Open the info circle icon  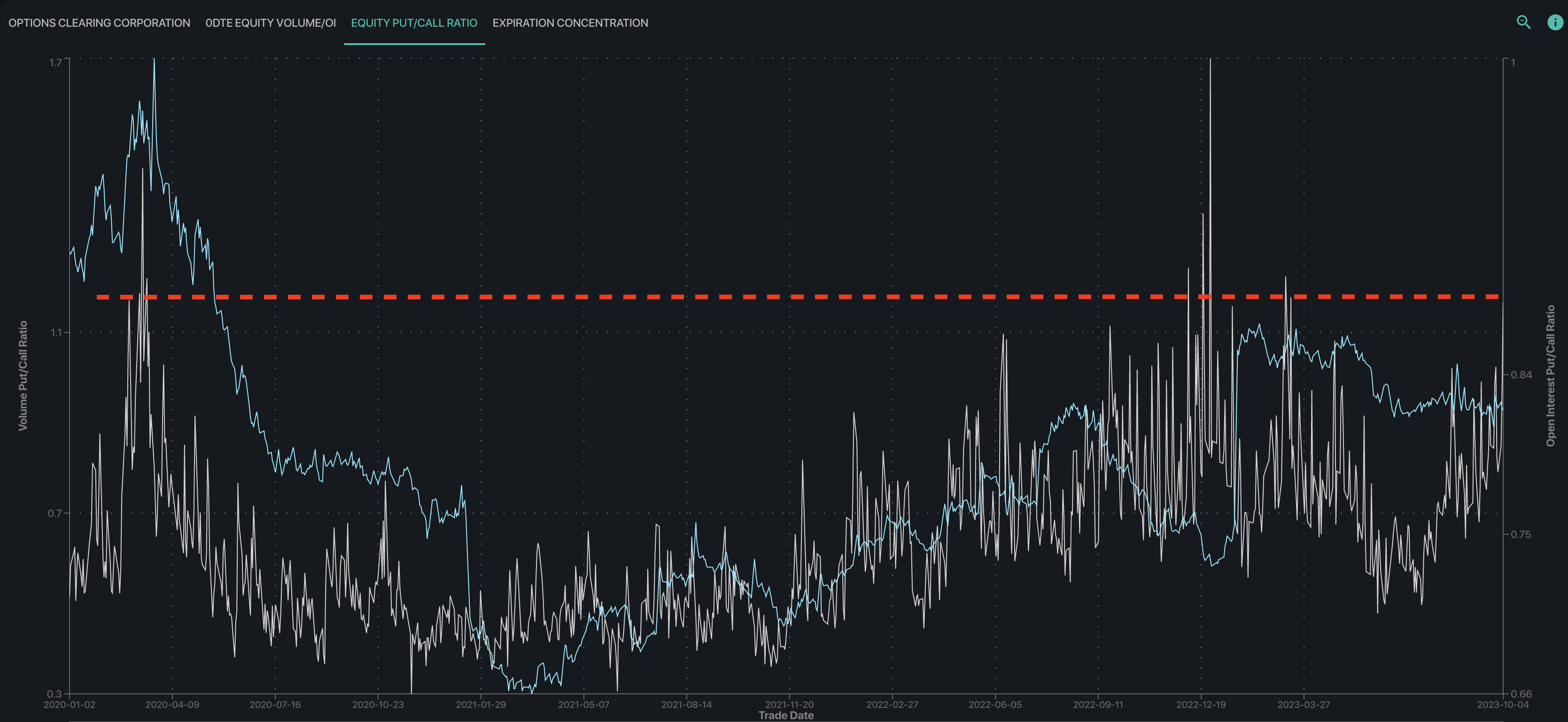tap(1554, 23)
